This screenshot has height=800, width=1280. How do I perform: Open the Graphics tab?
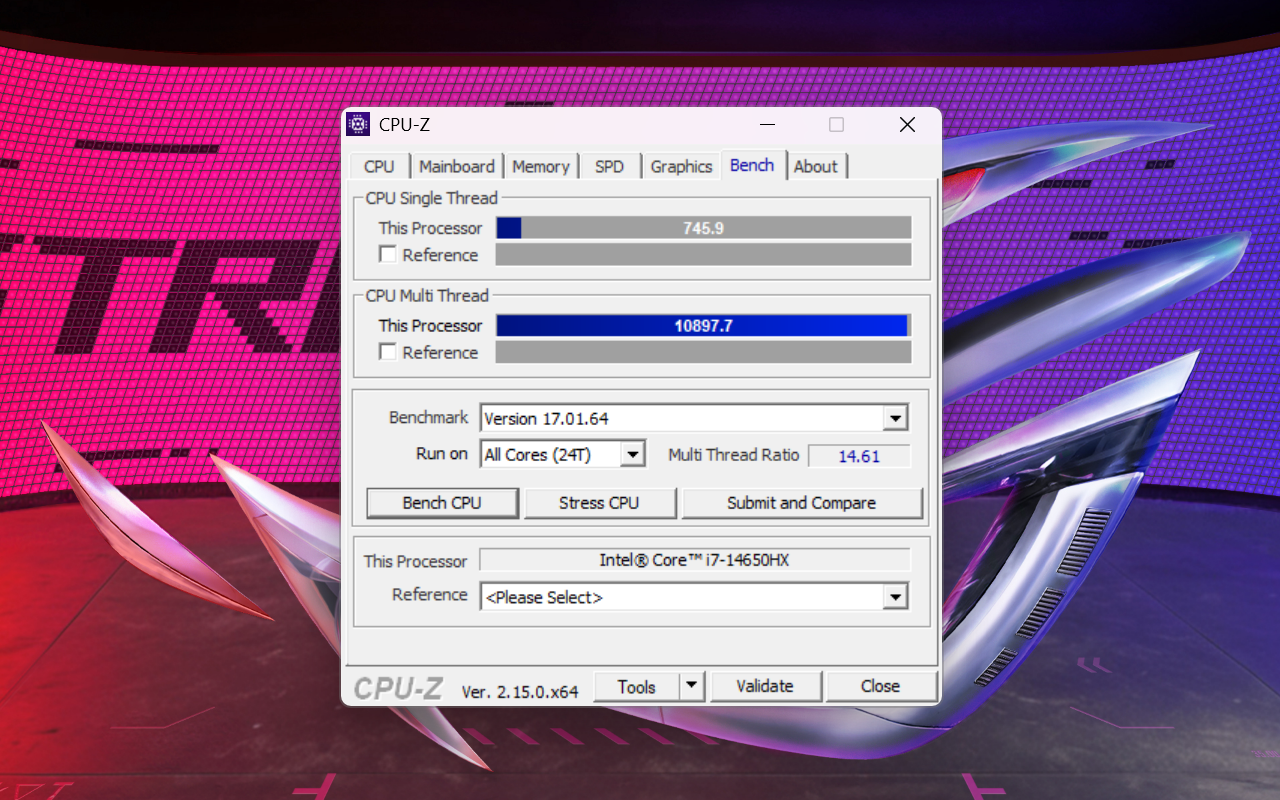click(x=681, y=167)
